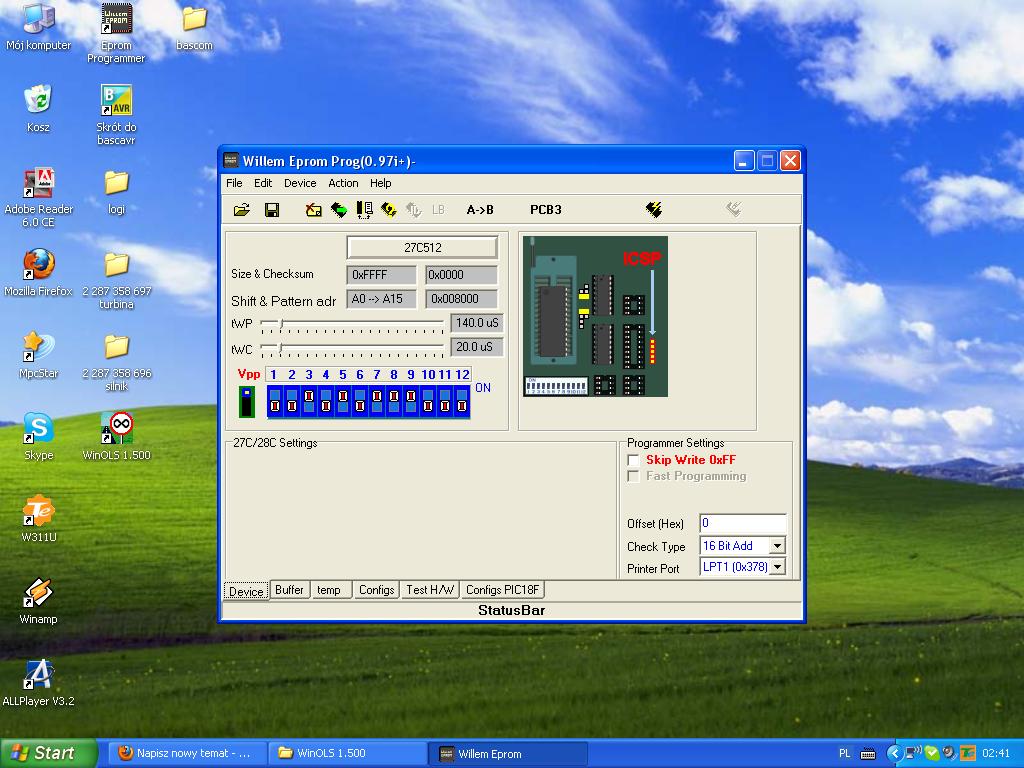This screenshot has width=1024, height=768.
Task: Expand the Check Type dropdown
Action: coord(777,546)
